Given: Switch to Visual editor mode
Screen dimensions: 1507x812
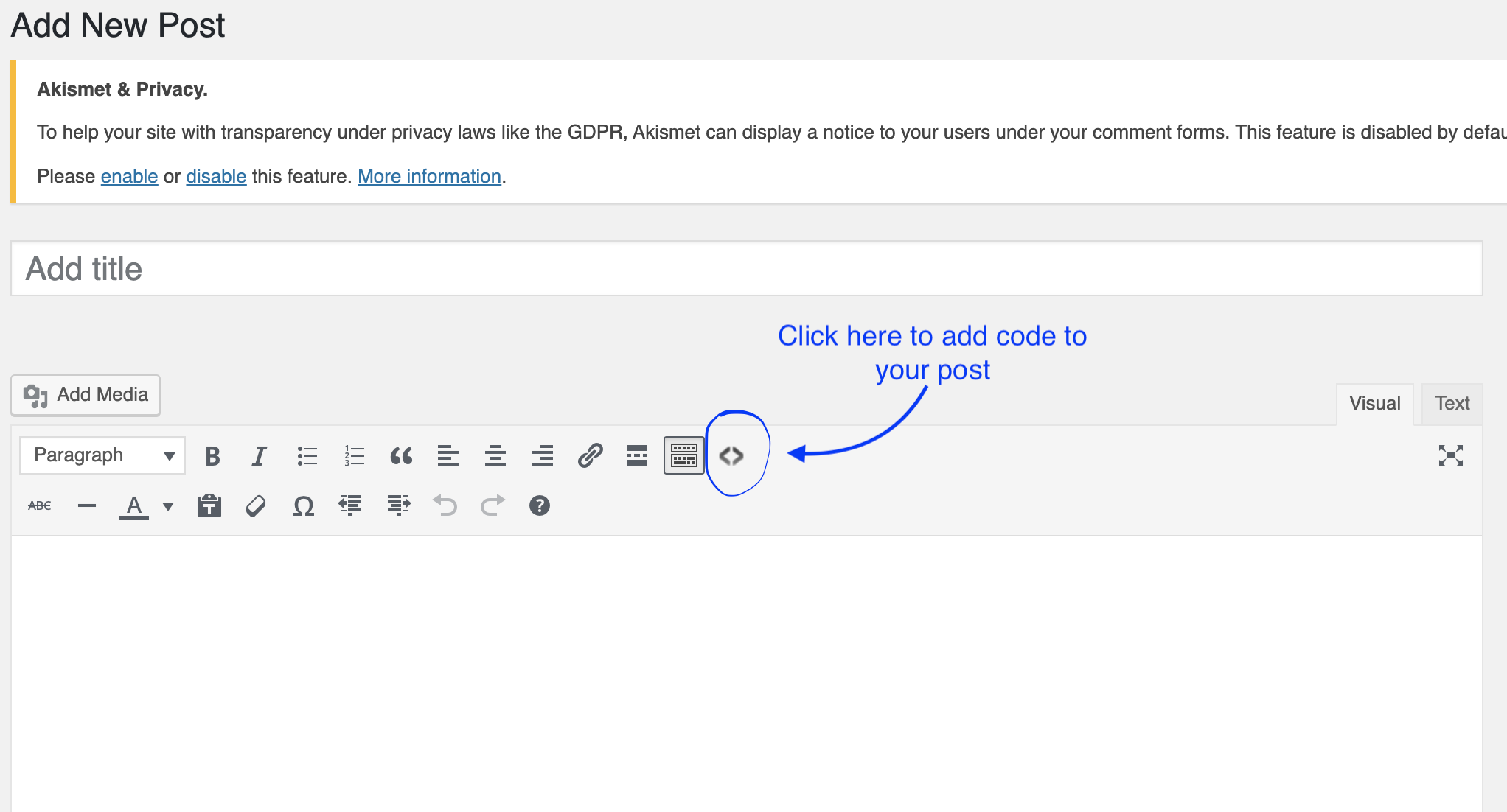Looking at the screenshot, I should (x=1374, y=403).
